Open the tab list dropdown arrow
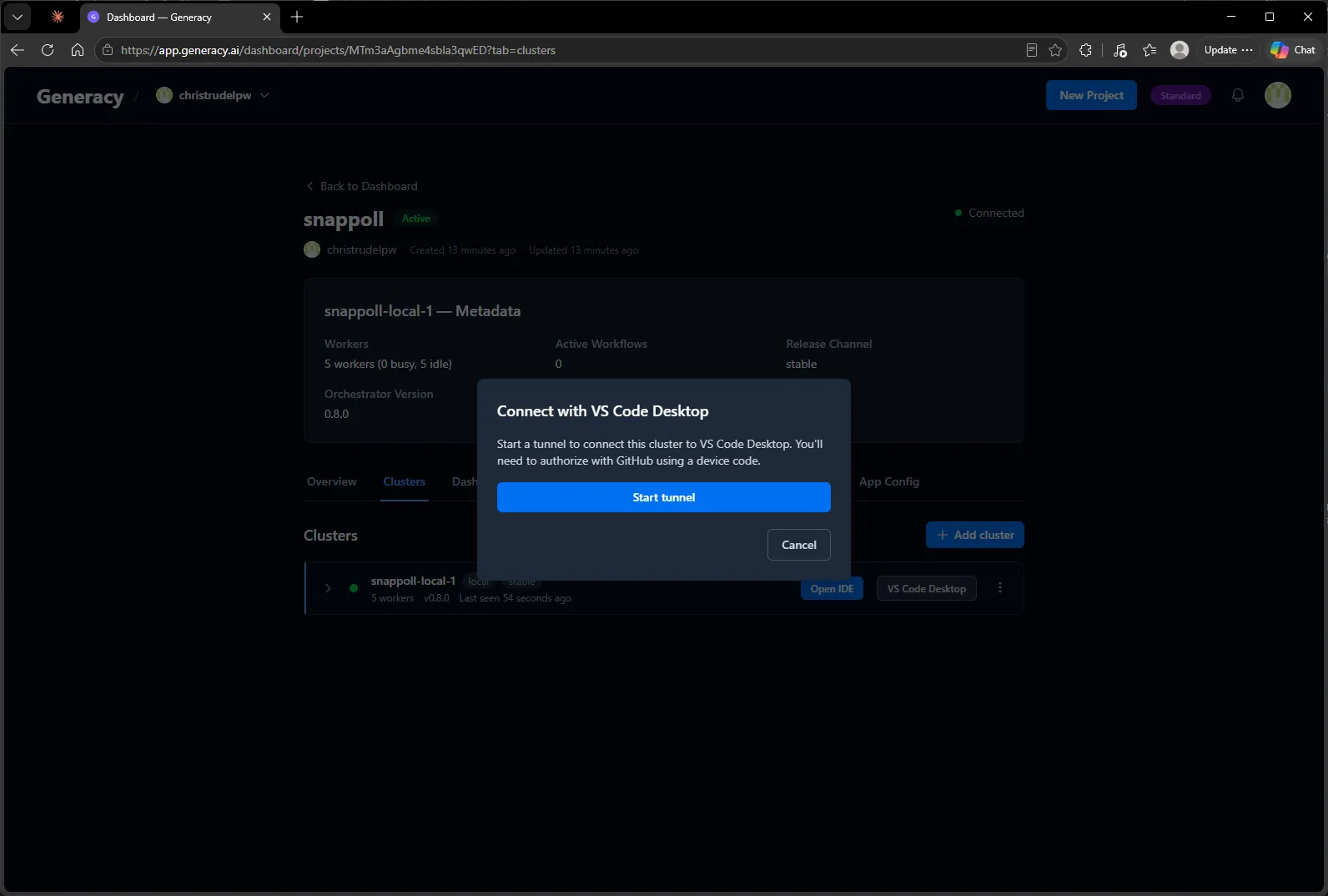 (18, 17)
